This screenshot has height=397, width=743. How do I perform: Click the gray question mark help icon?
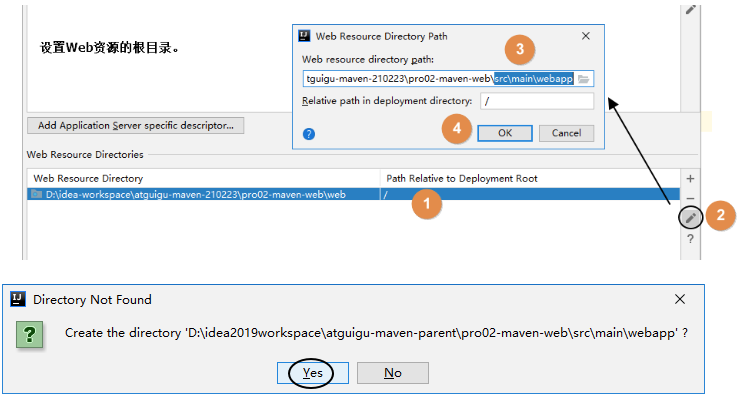[x=690, y=239]
